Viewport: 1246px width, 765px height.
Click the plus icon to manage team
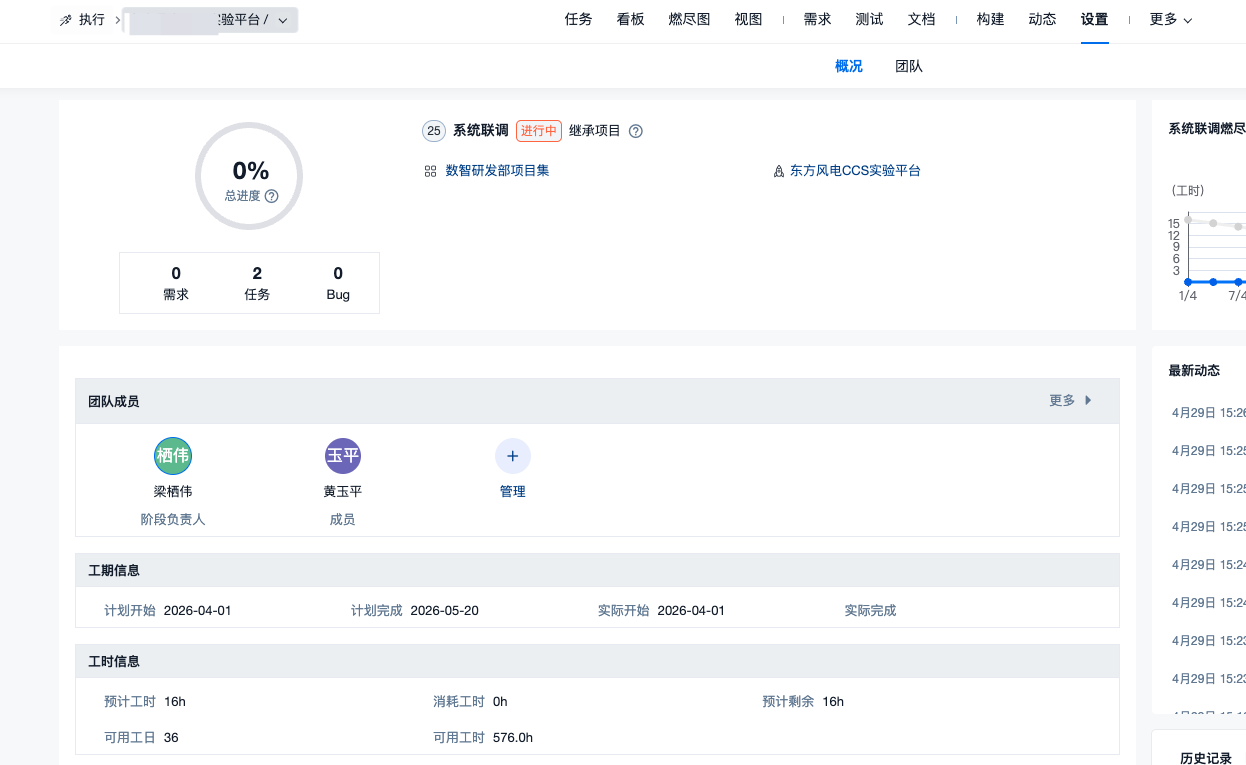(513, 456)
